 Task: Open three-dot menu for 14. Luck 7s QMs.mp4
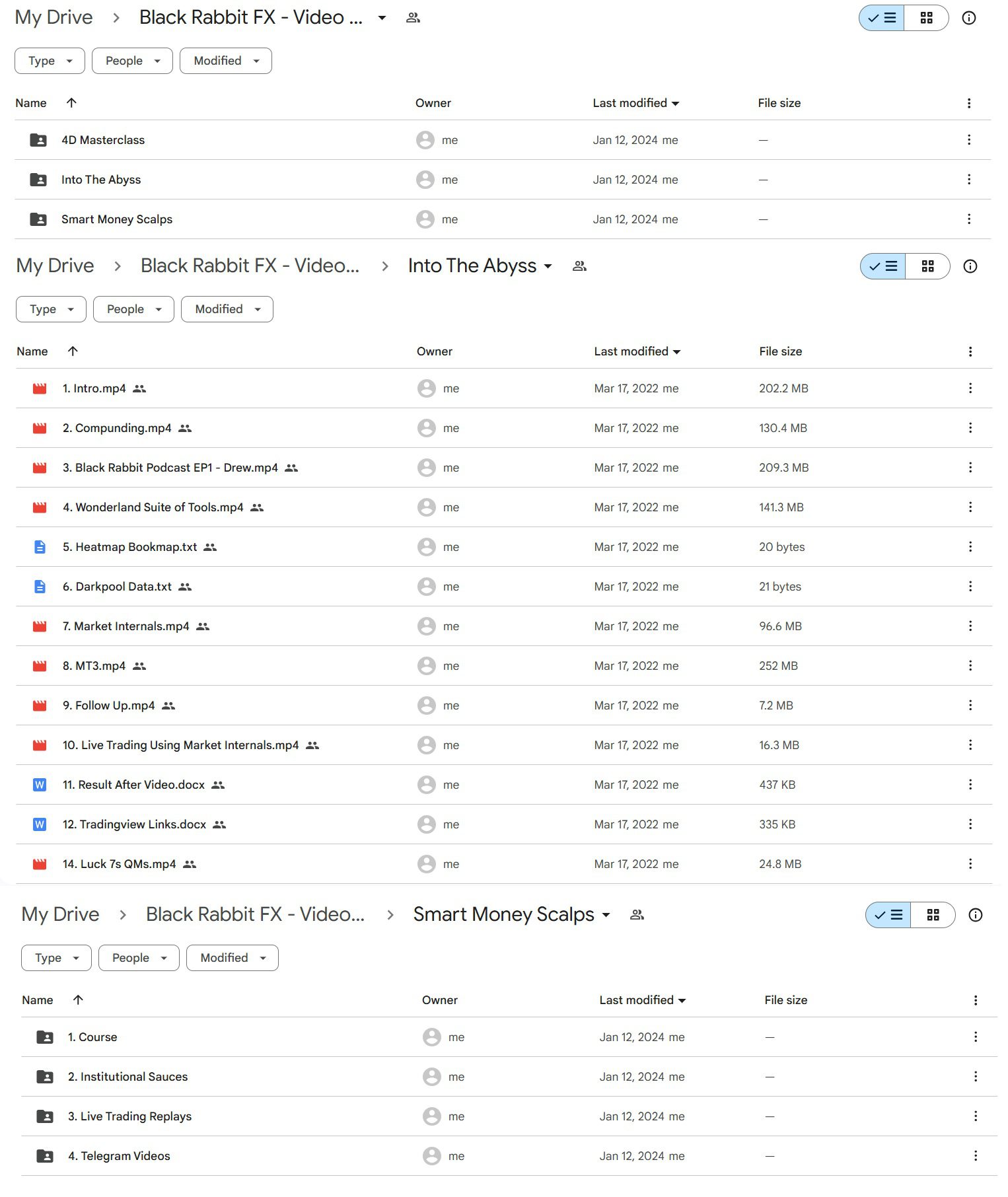click(970, 864)
